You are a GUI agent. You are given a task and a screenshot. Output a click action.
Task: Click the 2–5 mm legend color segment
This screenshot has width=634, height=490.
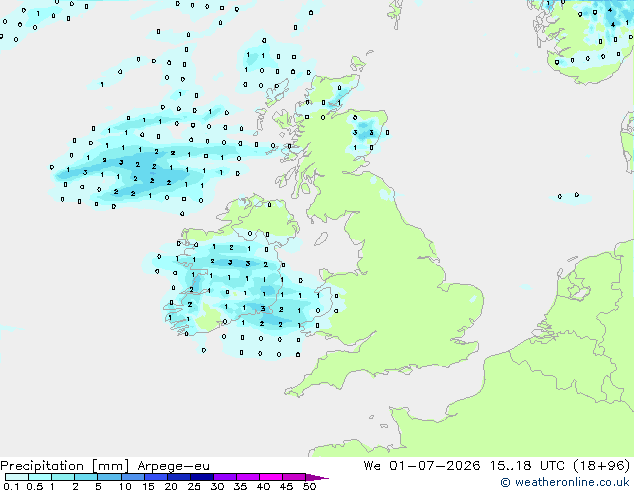(86, 477)
